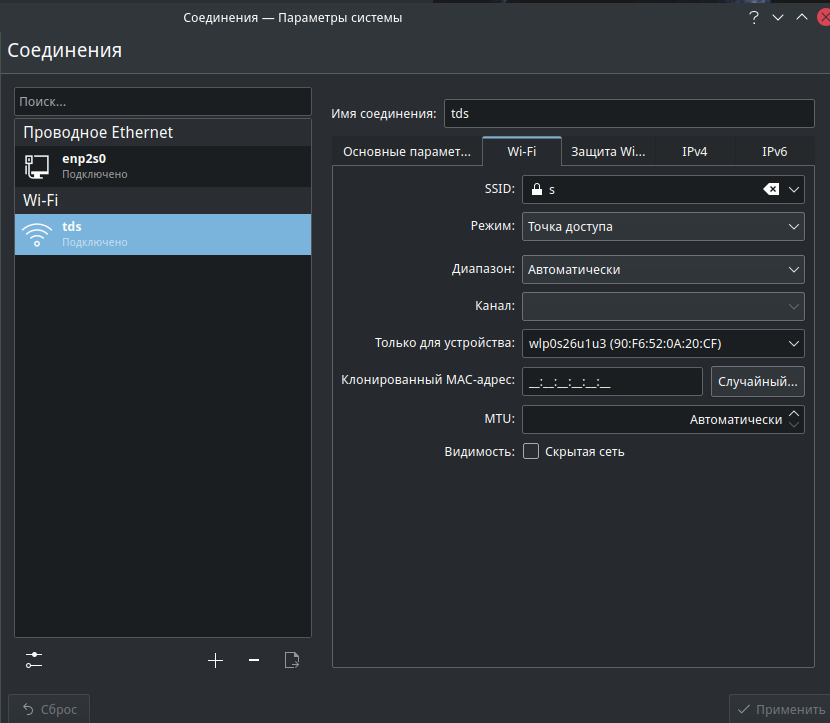Viewport: 830px width, 723px height.
Task: Expand the SSID dropdown list
Action: pos(794,189)
